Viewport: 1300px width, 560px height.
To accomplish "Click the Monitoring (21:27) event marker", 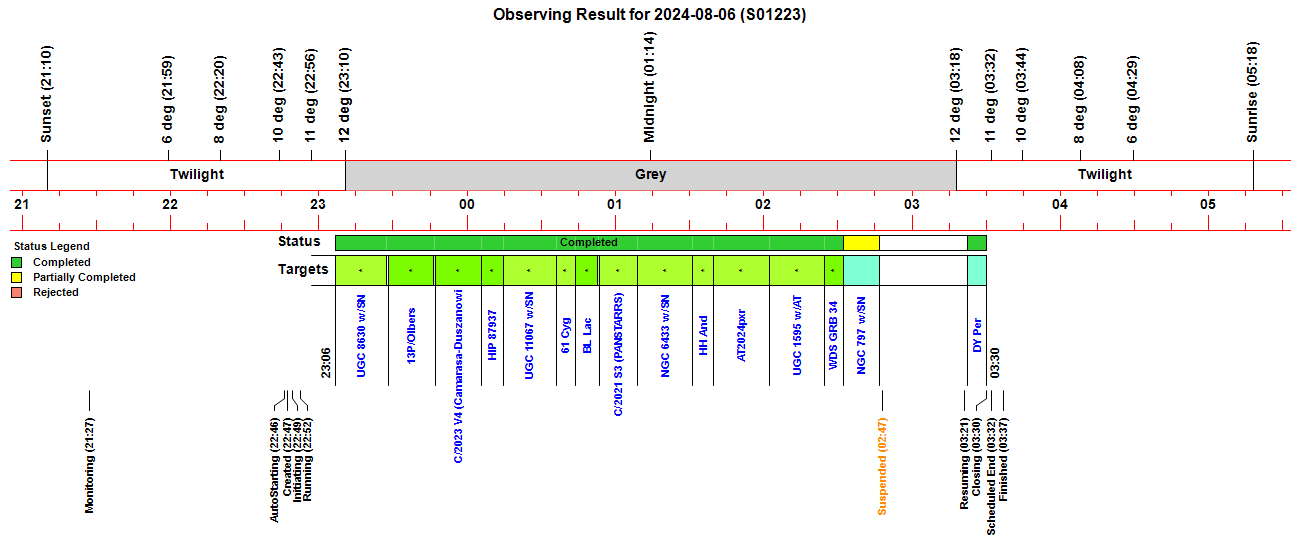I will 89,466.
